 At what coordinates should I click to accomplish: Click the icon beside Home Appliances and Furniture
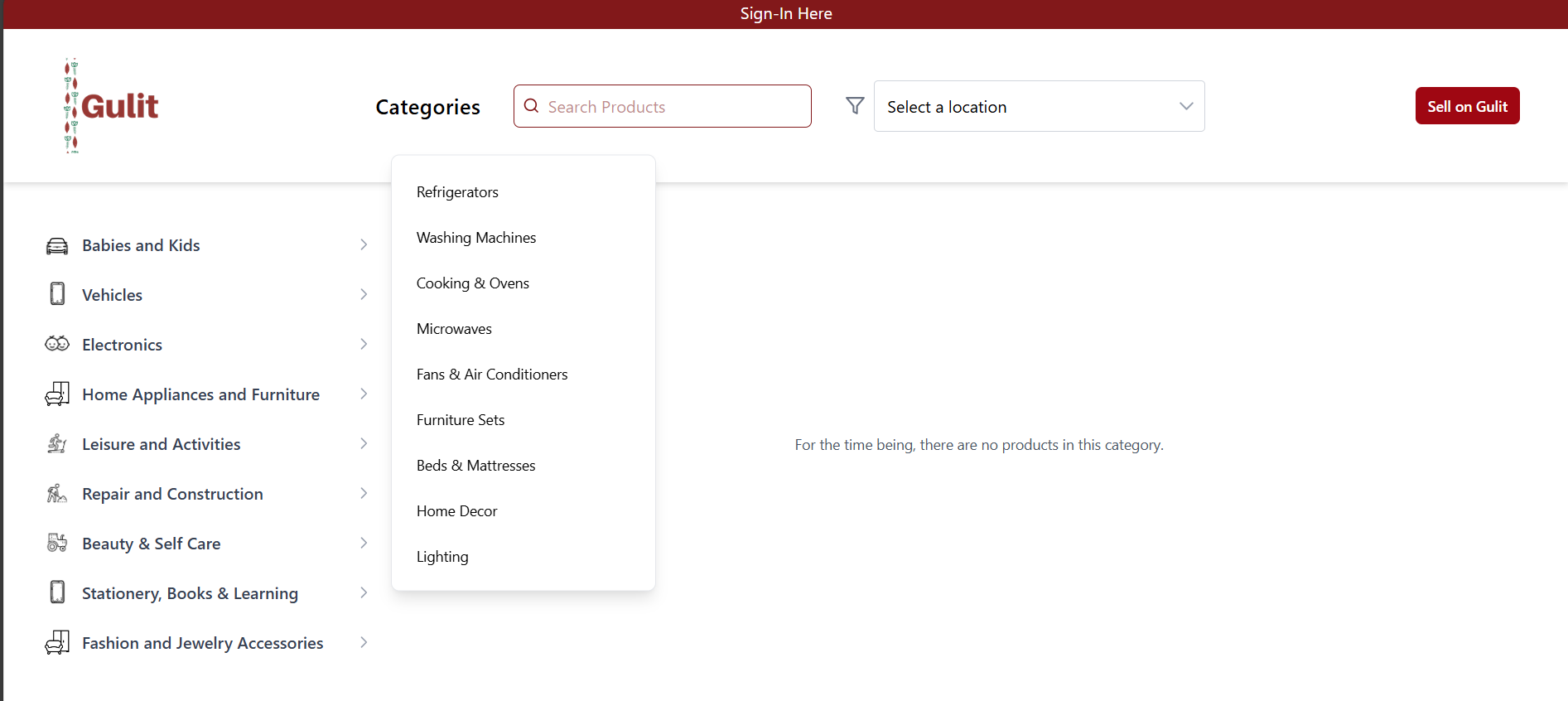pos(57,394)
